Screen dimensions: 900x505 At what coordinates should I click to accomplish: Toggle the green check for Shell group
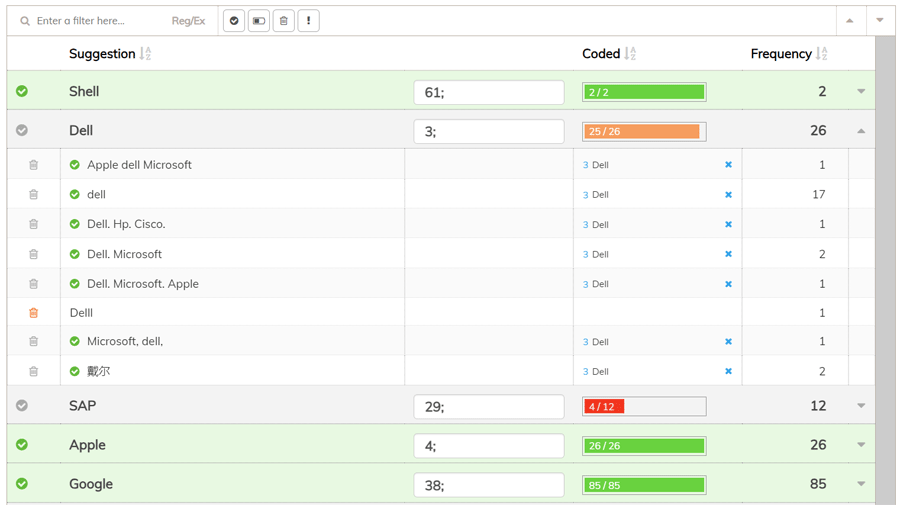pos(22,91)
